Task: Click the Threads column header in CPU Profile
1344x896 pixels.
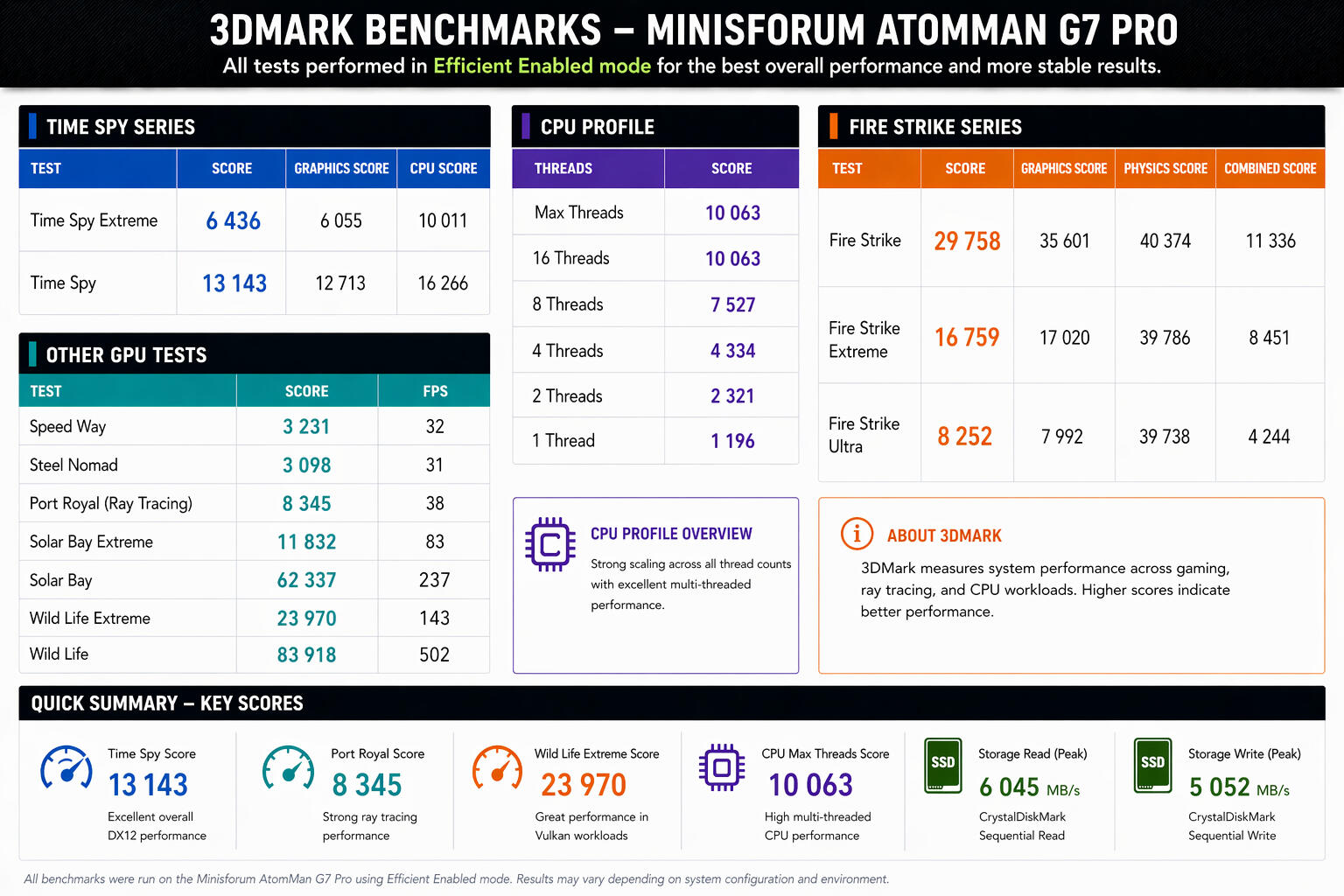Action: coord(588,169)
